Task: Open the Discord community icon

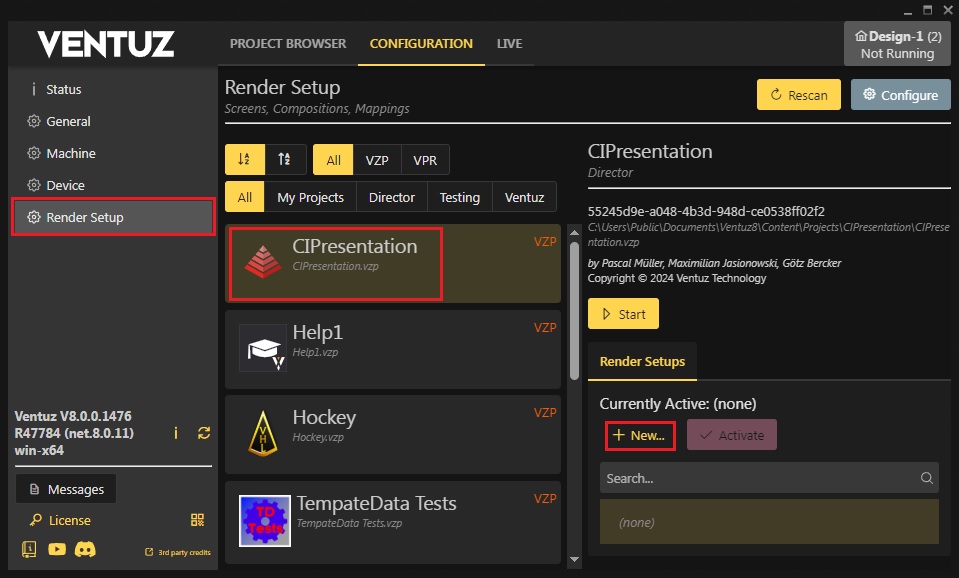Action: pyautogui.click(x=86, y=549)
